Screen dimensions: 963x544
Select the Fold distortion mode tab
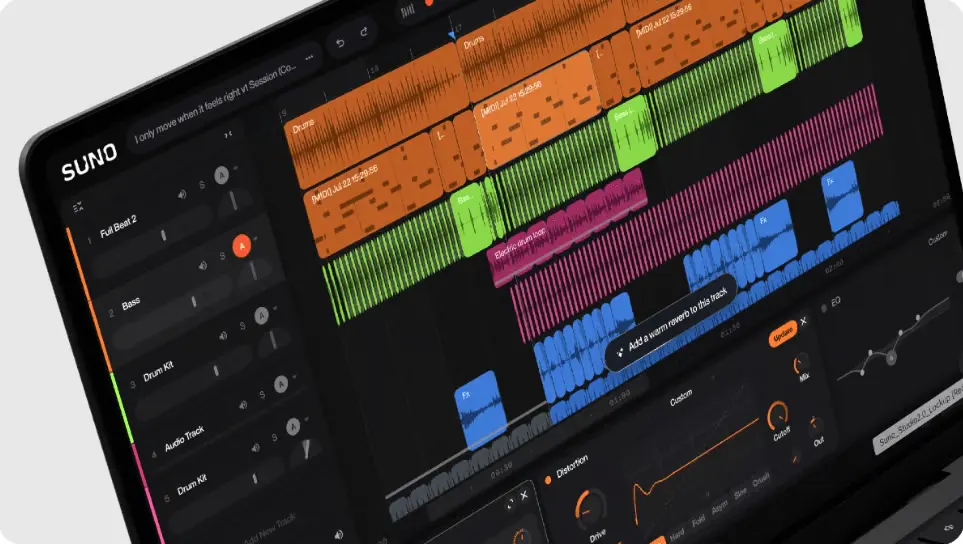tap(698, 521)
